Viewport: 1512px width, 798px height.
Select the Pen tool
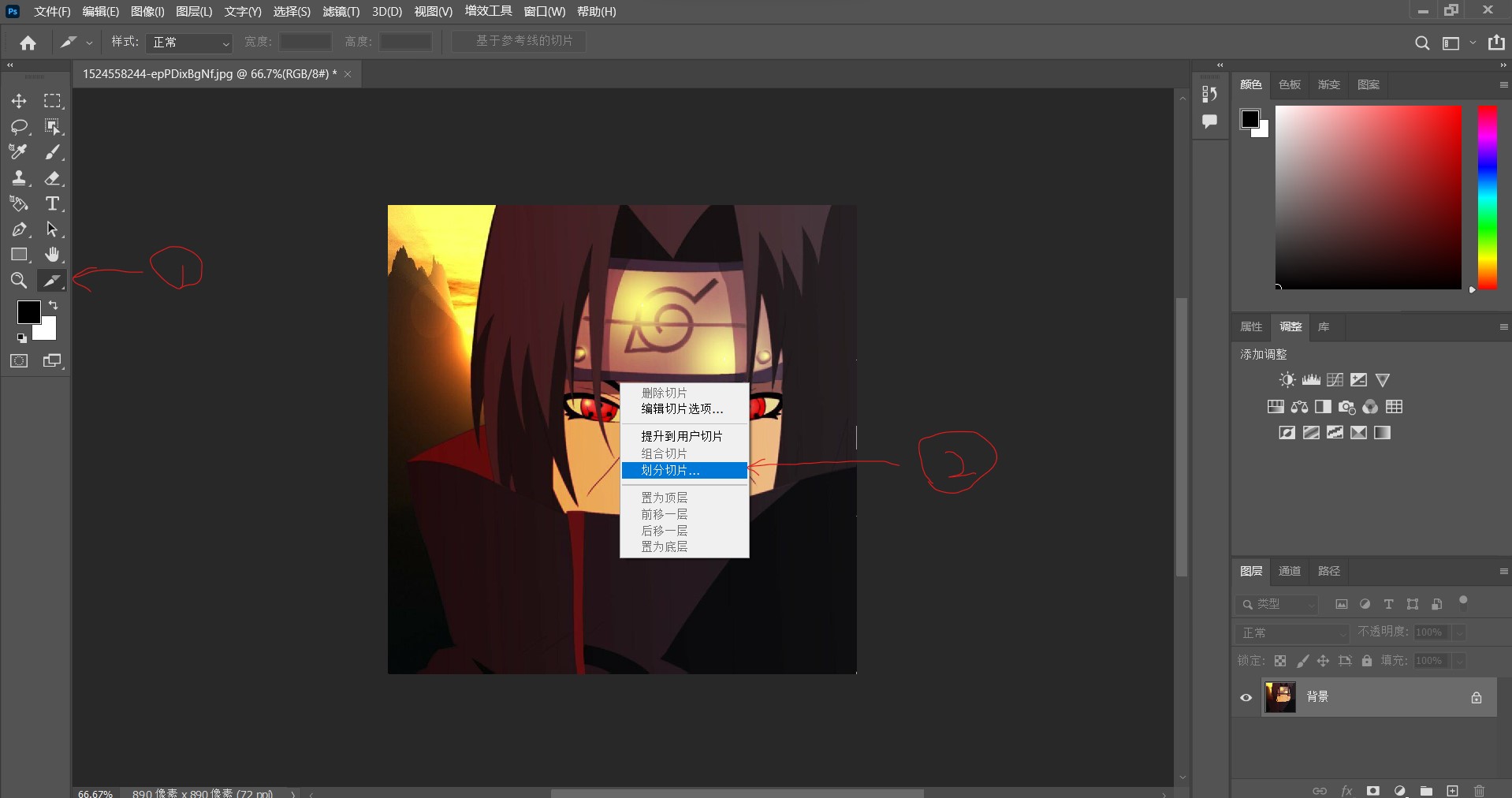coord(19,229)
